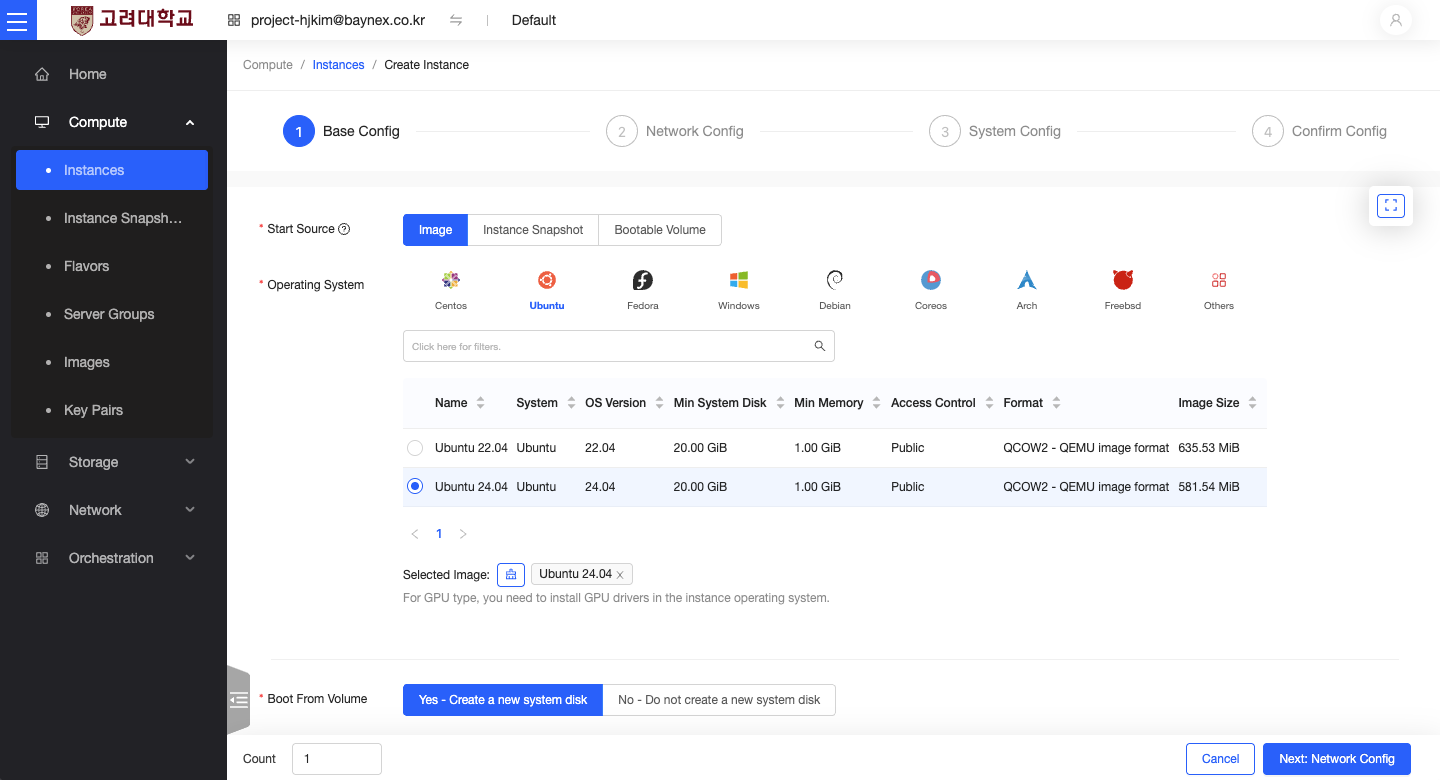
Task: Focus the Count input field
Action: click(x=337, y=759)
